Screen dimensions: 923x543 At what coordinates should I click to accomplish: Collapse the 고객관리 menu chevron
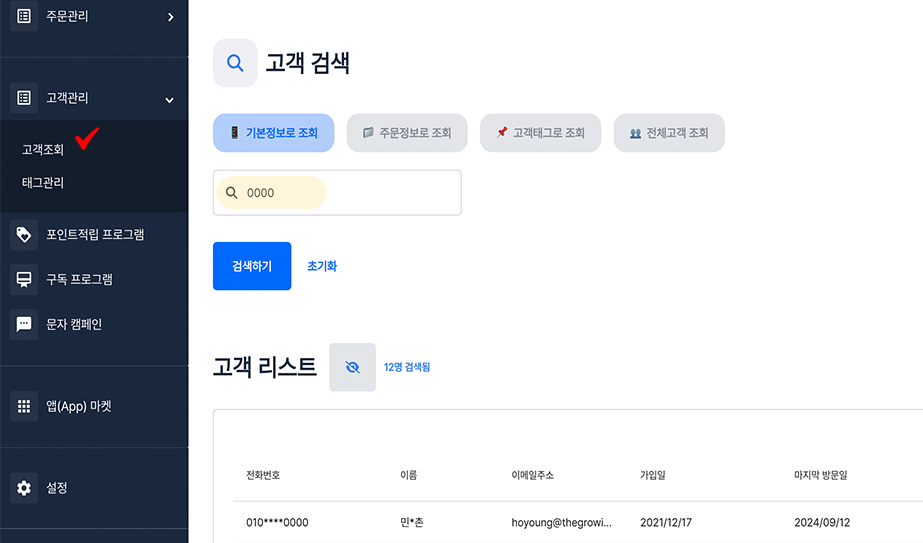169,99
